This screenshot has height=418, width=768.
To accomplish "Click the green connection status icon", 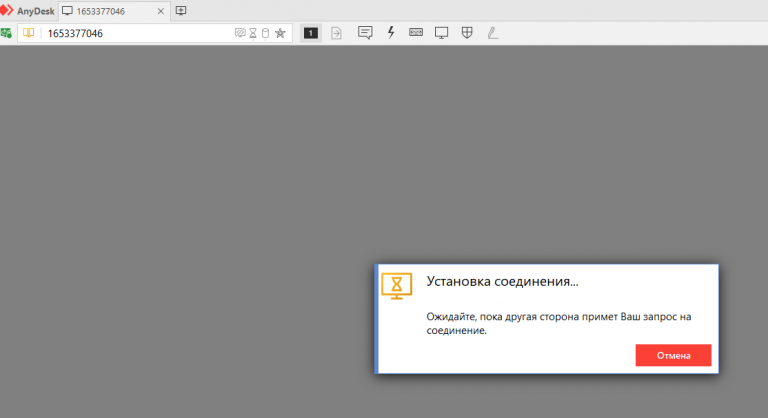I will pos(6,33).
